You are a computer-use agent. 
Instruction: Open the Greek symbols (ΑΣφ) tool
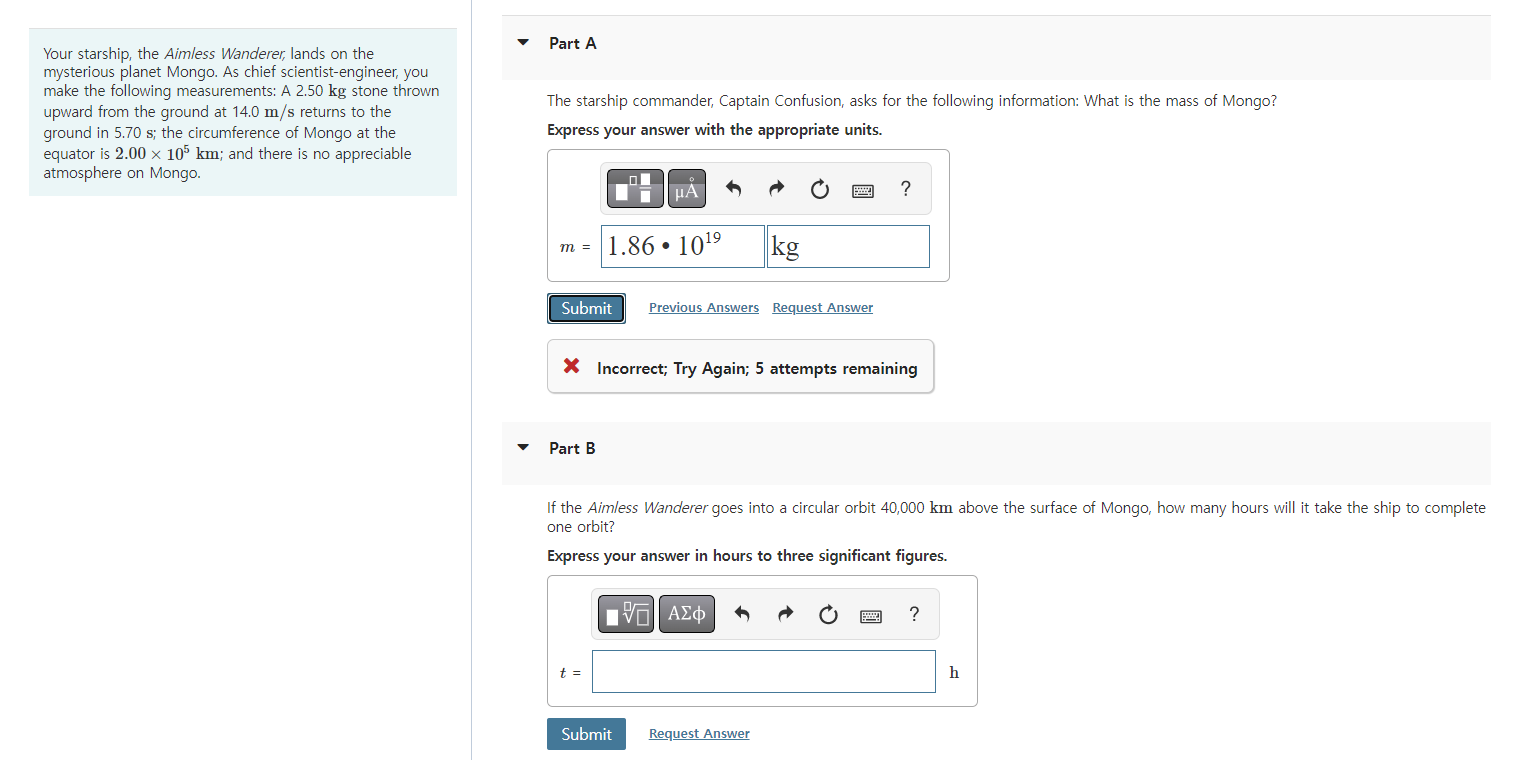tap(686, 614)
